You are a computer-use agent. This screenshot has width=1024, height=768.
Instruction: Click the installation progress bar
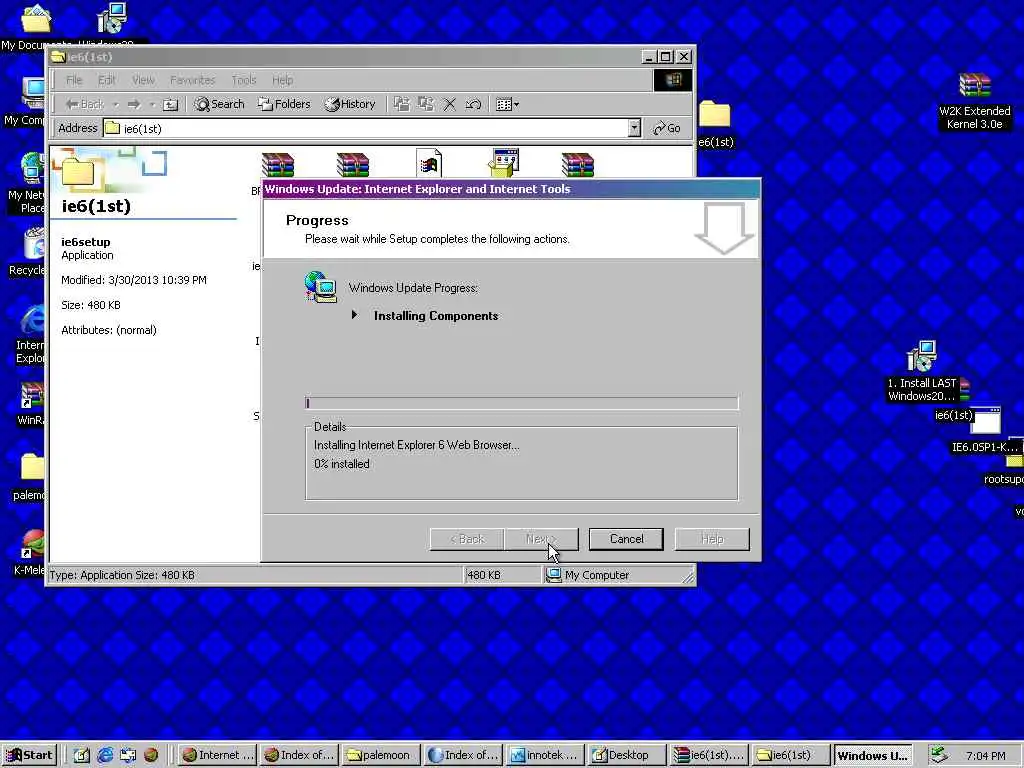522,403
